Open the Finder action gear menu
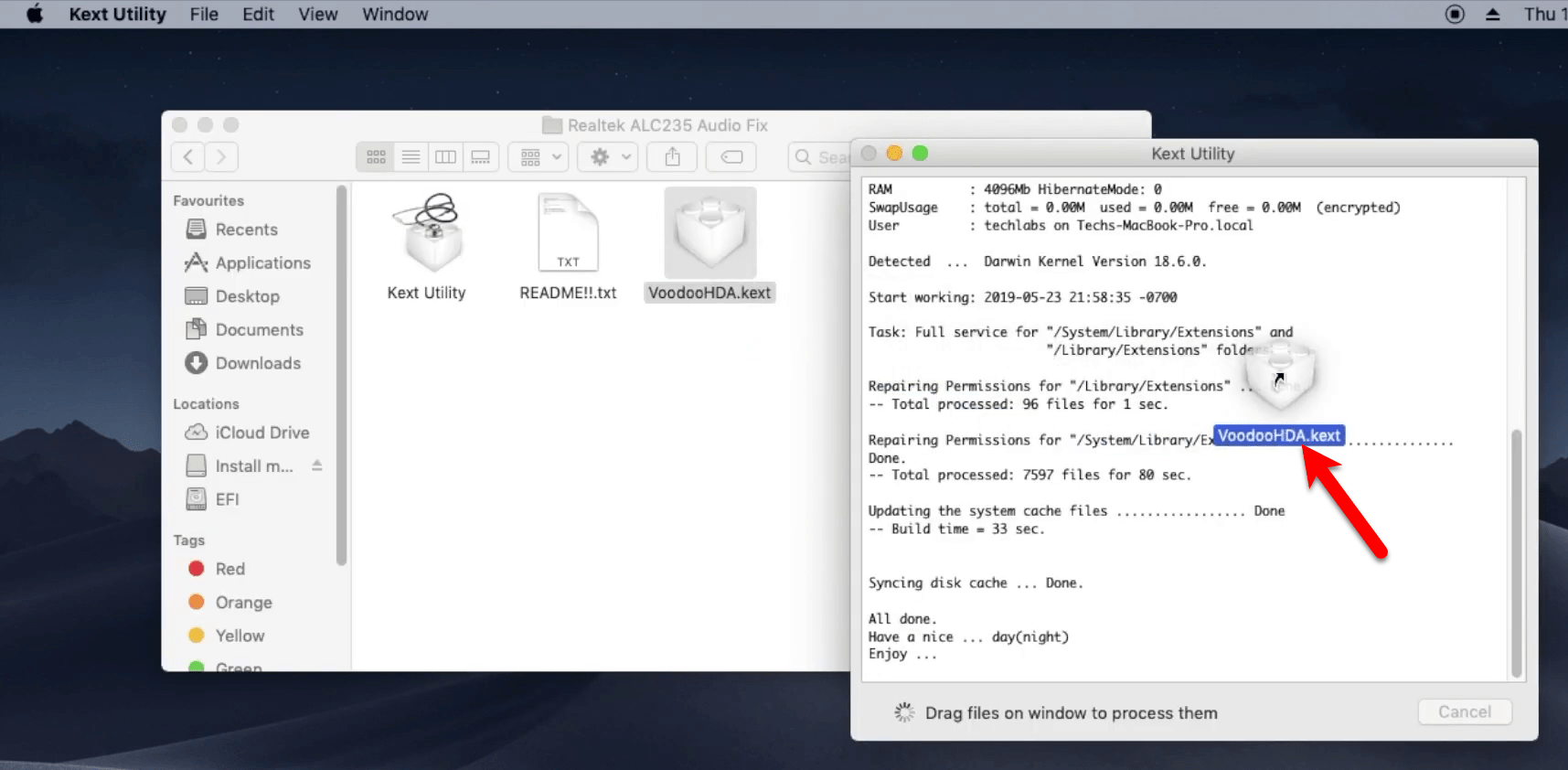1568x770 pixels. [x=609, y=156]
